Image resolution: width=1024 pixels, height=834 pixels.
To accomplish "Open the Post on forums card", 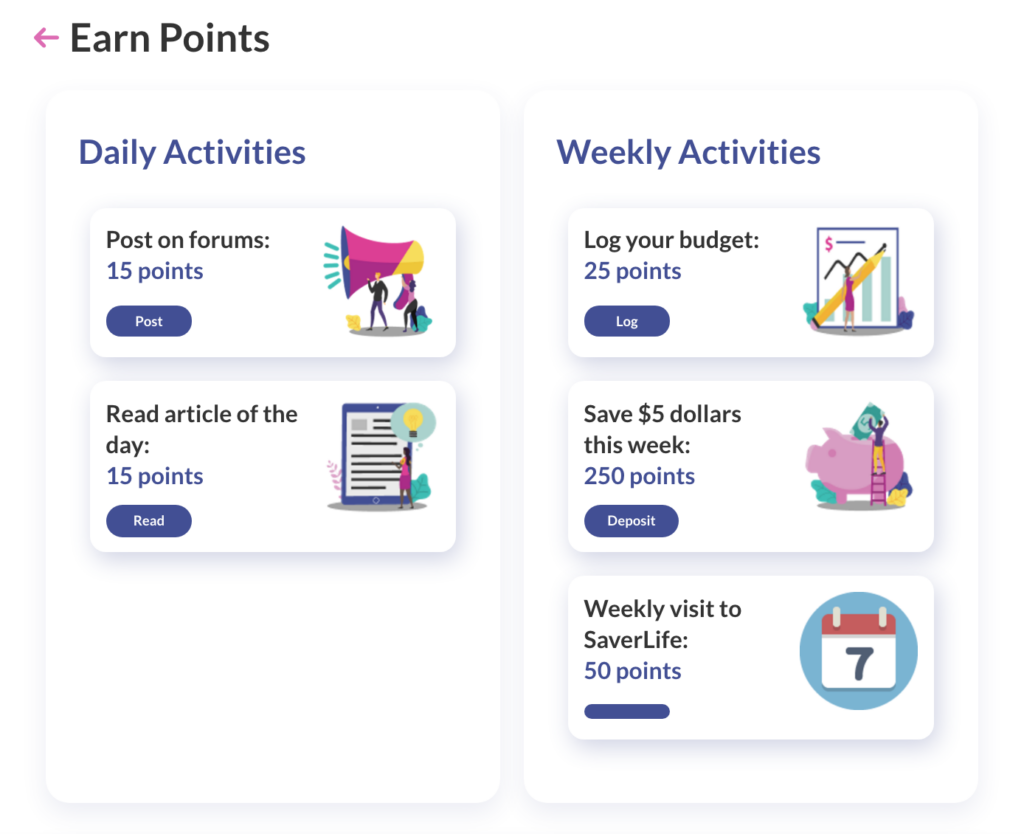I will (x=273, y=283).
